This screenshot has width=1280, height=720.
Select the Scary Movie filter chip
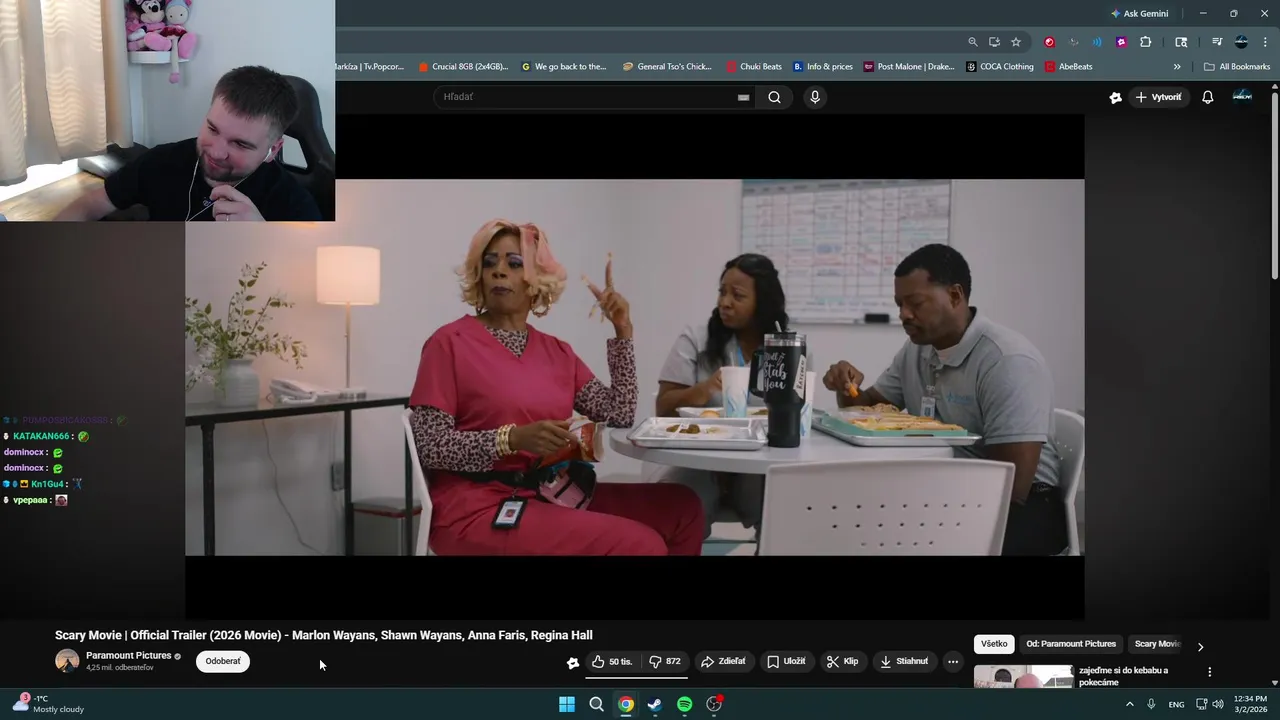click(x=1157, y=644)
